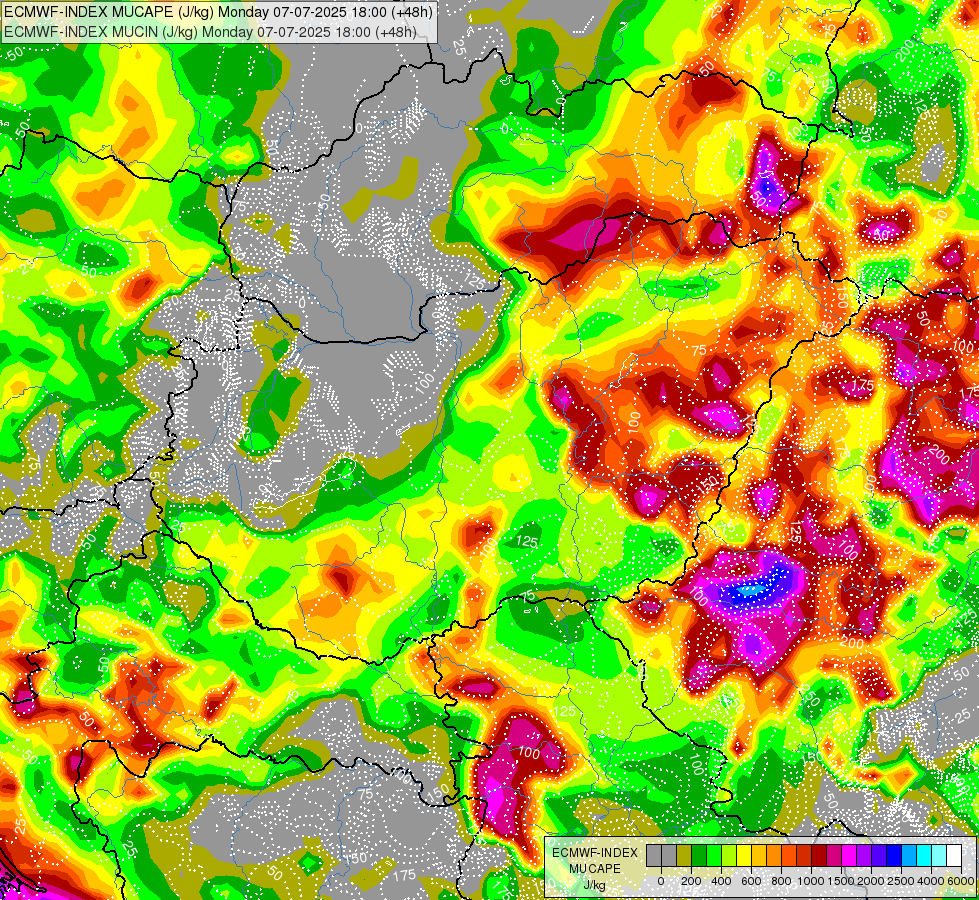Select the dark green legend swatch

click(x=699, y=855)
